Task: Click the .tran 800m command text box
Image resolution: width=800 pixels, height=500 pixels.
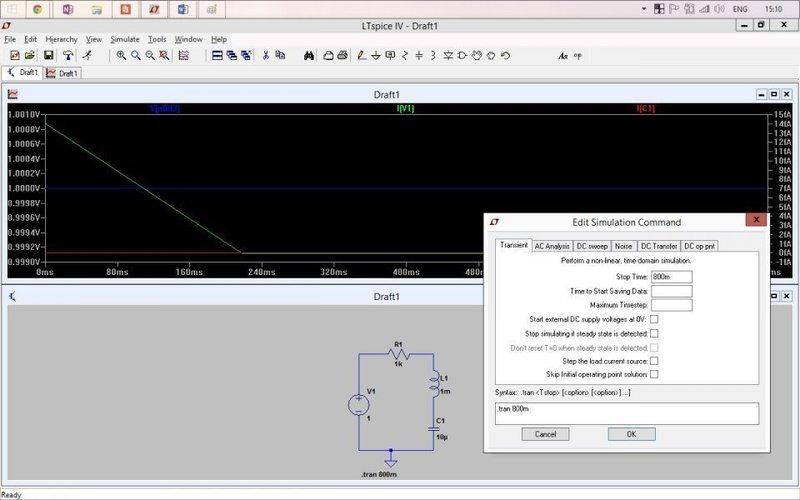Action: 627,413
